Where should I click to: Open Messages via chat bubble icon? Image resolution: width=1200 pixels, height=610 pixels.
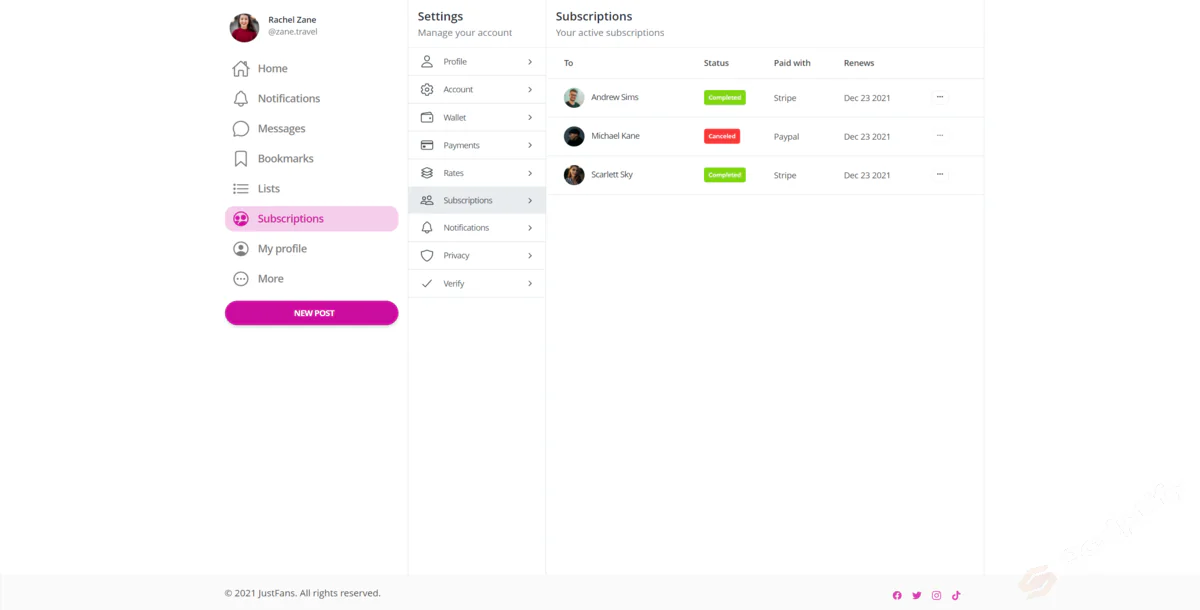tap(241, 129)
